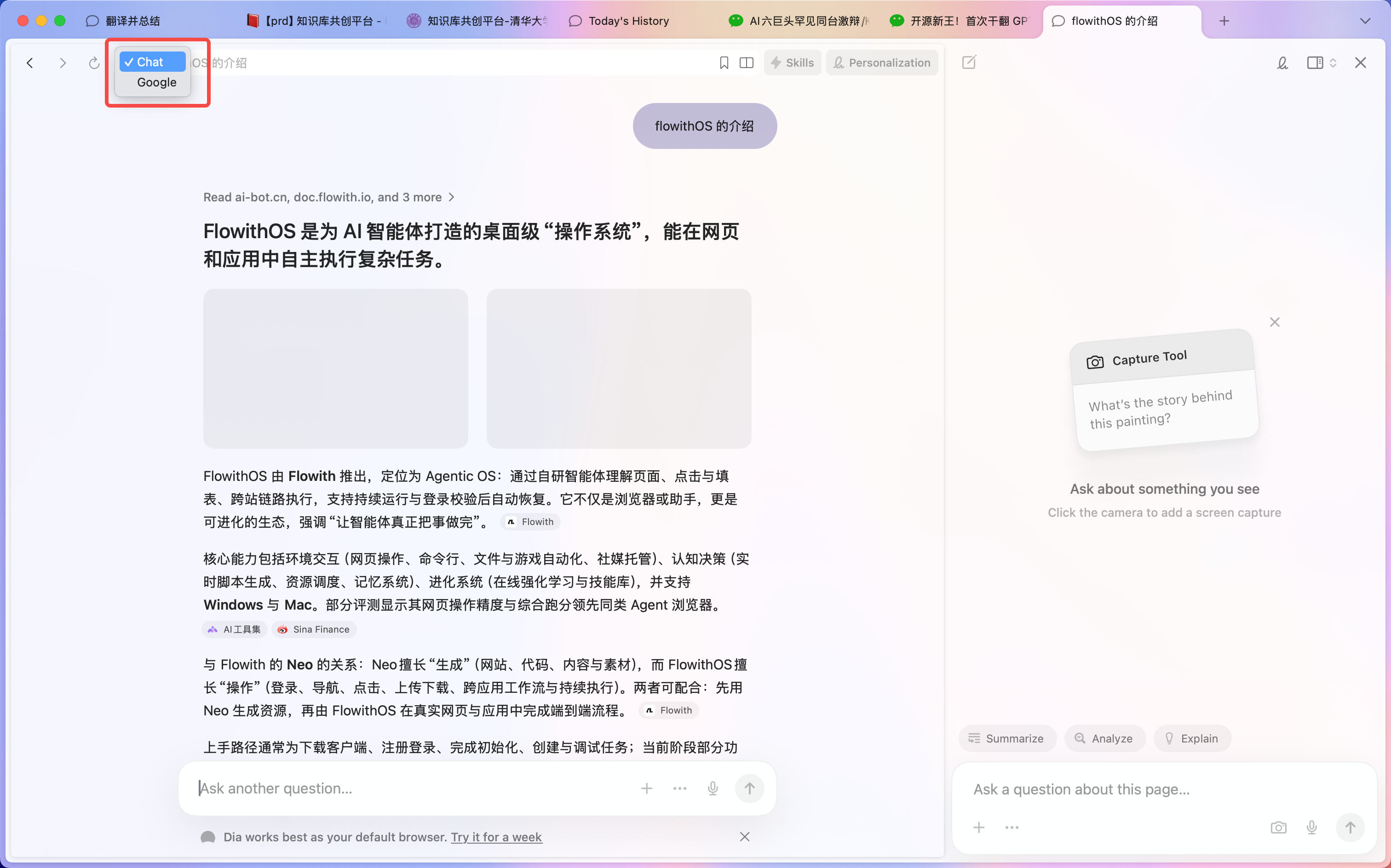Image resolution: width=1391 pixels, height=868 pixels.
Task: Click the first image placeholder thumbnail
Action: (x=335, y=368)
